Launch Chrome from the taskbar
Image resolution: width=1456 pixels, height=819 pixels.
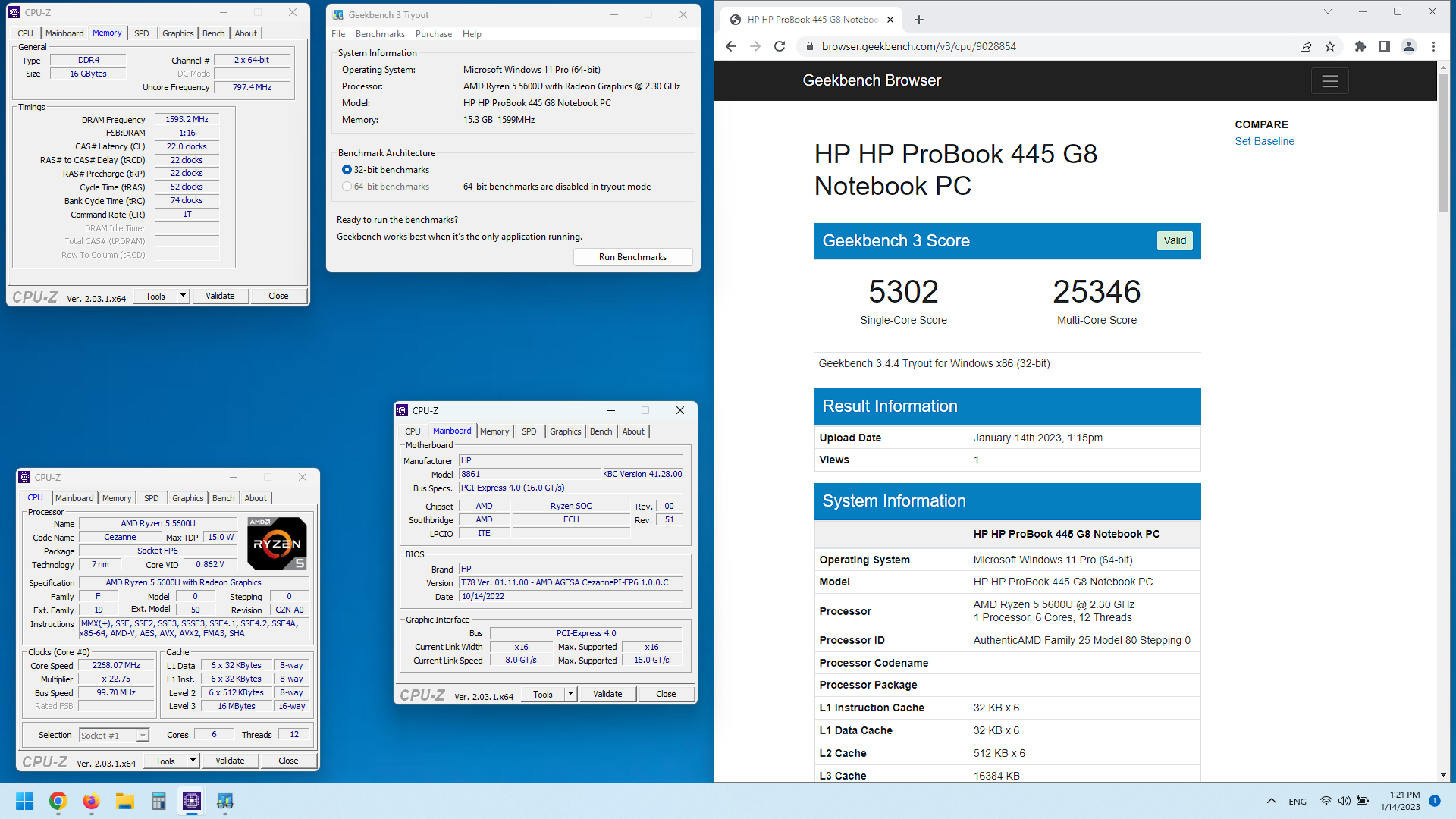tap(58, 801)
